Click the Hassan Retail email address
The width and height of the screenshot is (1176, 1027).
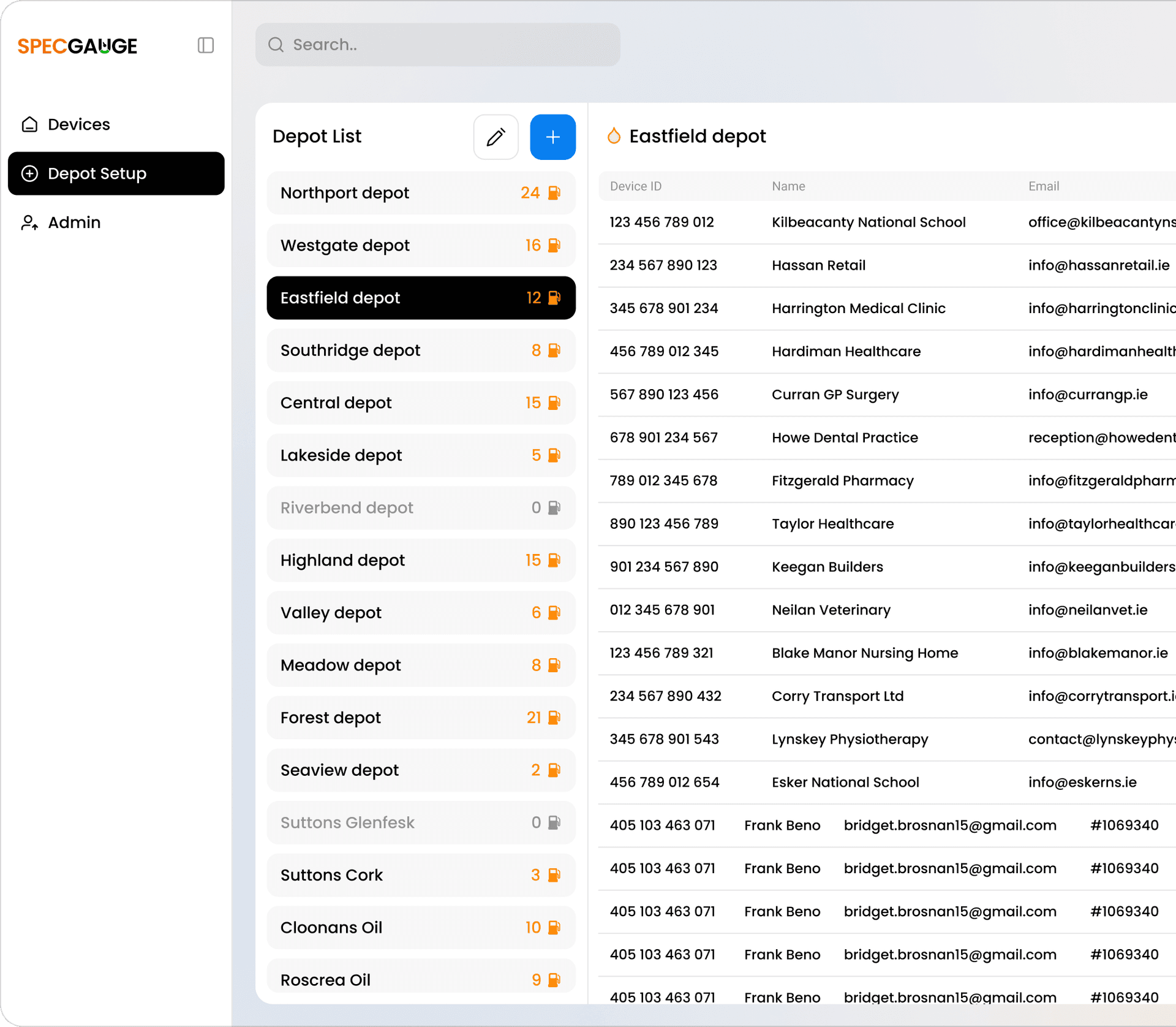[x=1099, y=265]
